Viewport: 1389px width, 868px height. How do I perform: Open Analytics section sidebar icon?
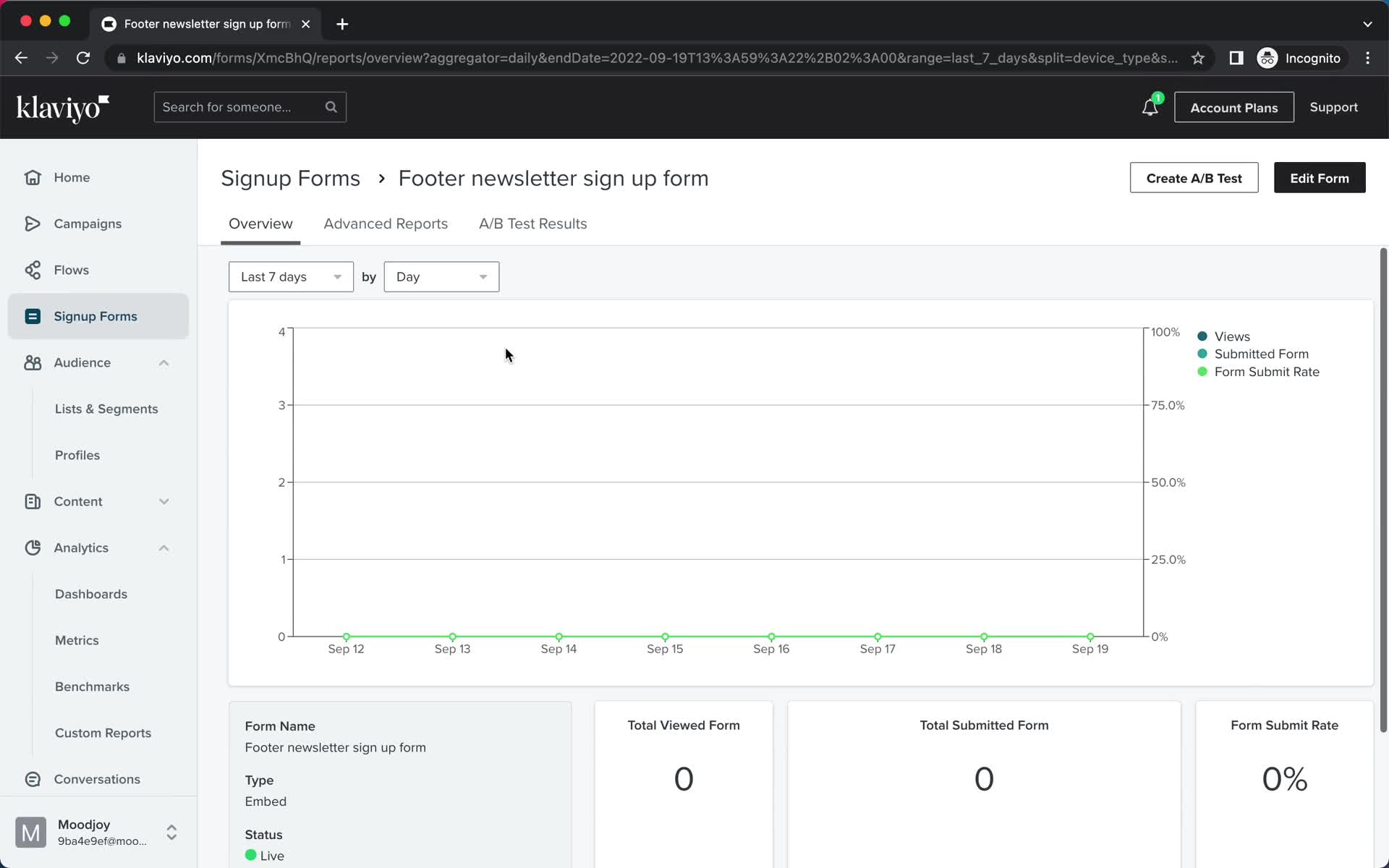tap(32, 547)
